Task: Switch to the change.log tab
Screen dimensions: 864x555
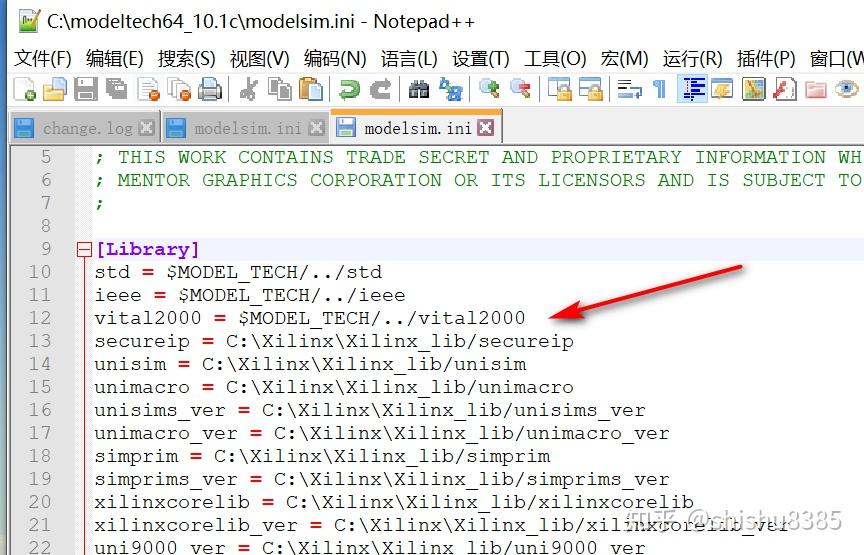Action: [84, 128]
